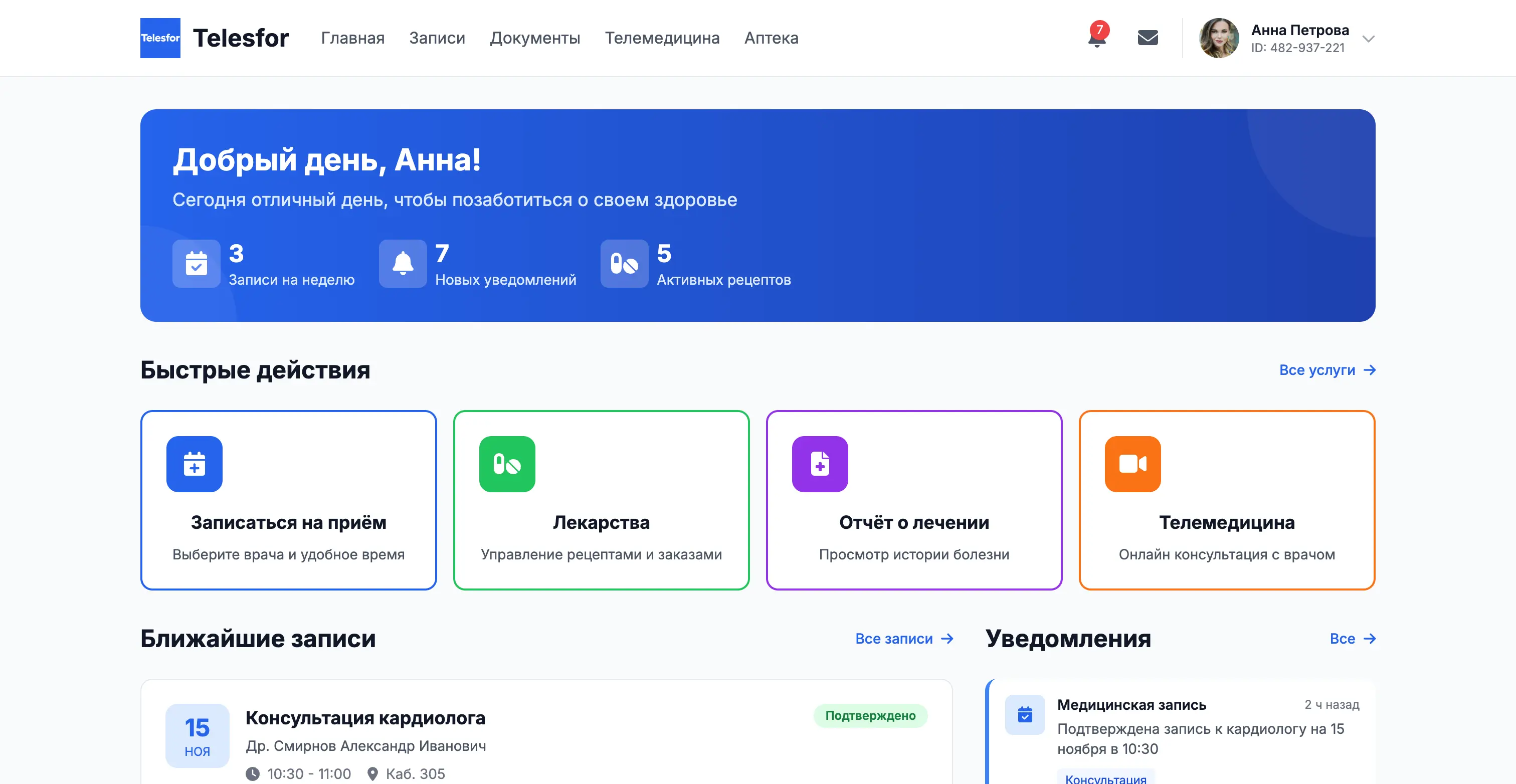
Task: Open the Документы navigation item
Action: 535,38
